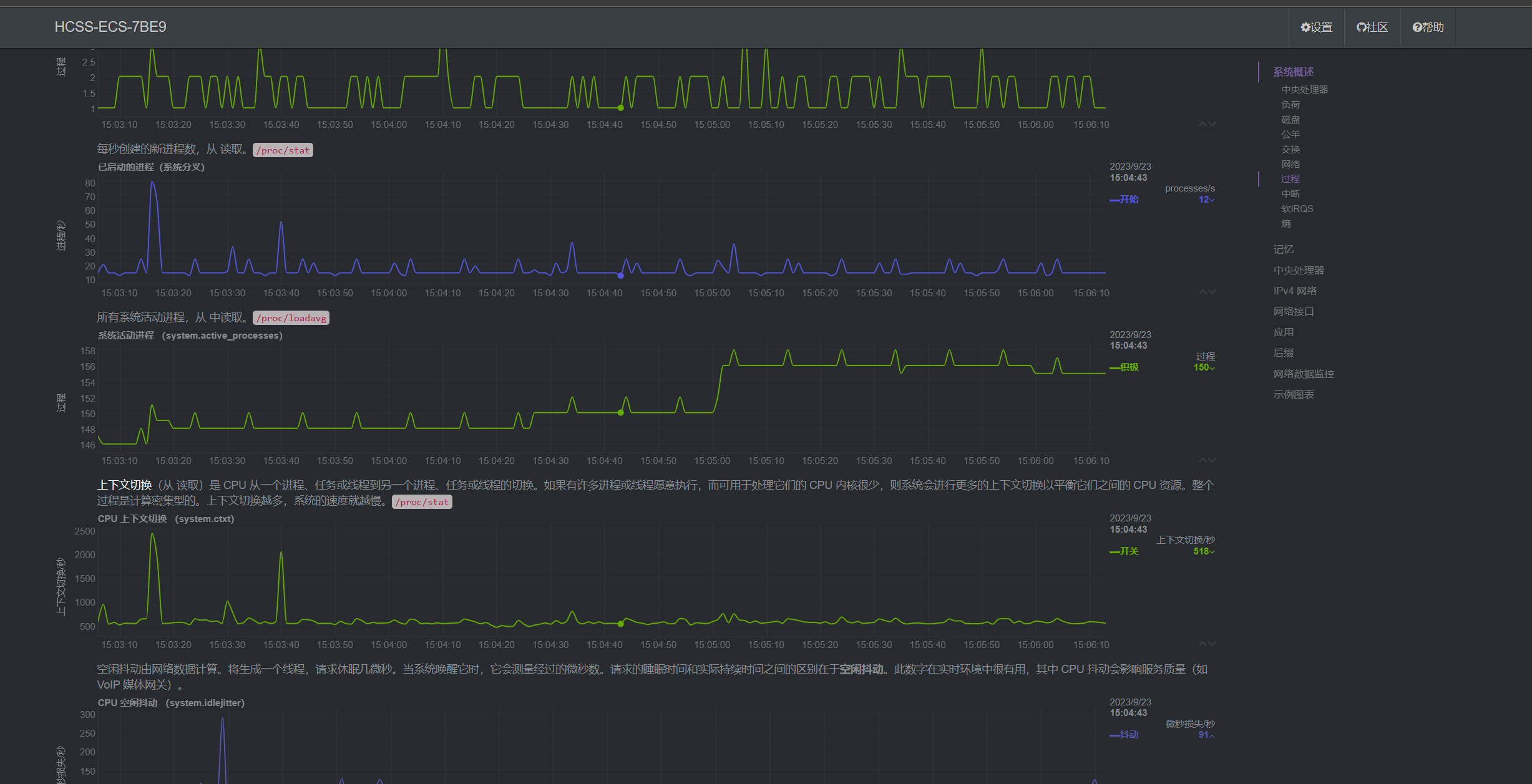Select the highlighted 过程 sidebar item
Screen dimensions: 1532x784
[x=1290, y=179]
